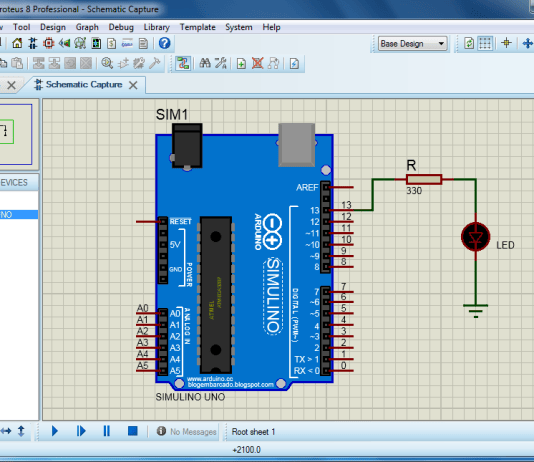Click the Exit to Parent Sheet icon
The height and width of the screenshot is (462, 534).
point(273,63)
